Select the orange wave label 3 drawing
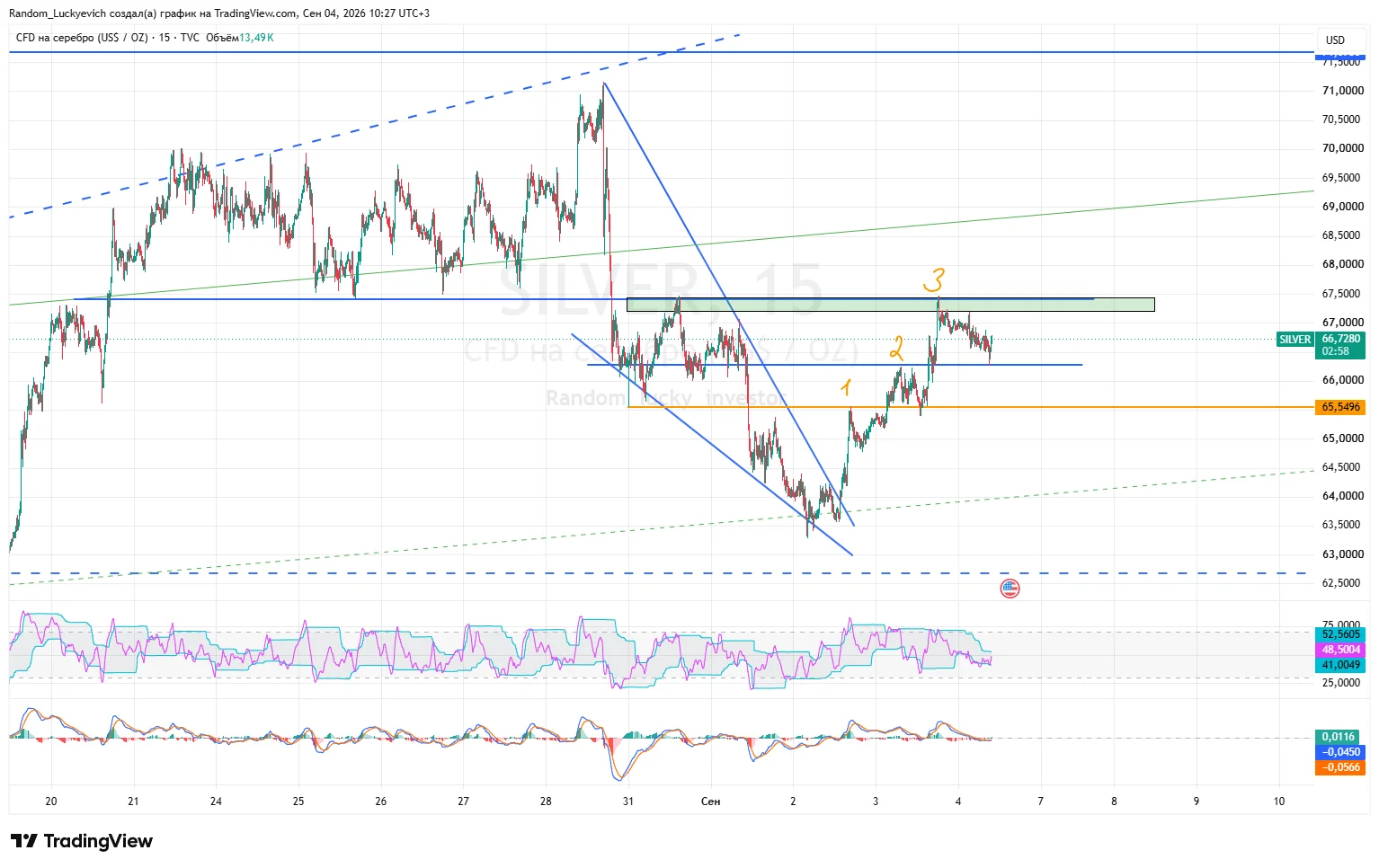 [934, 280]
